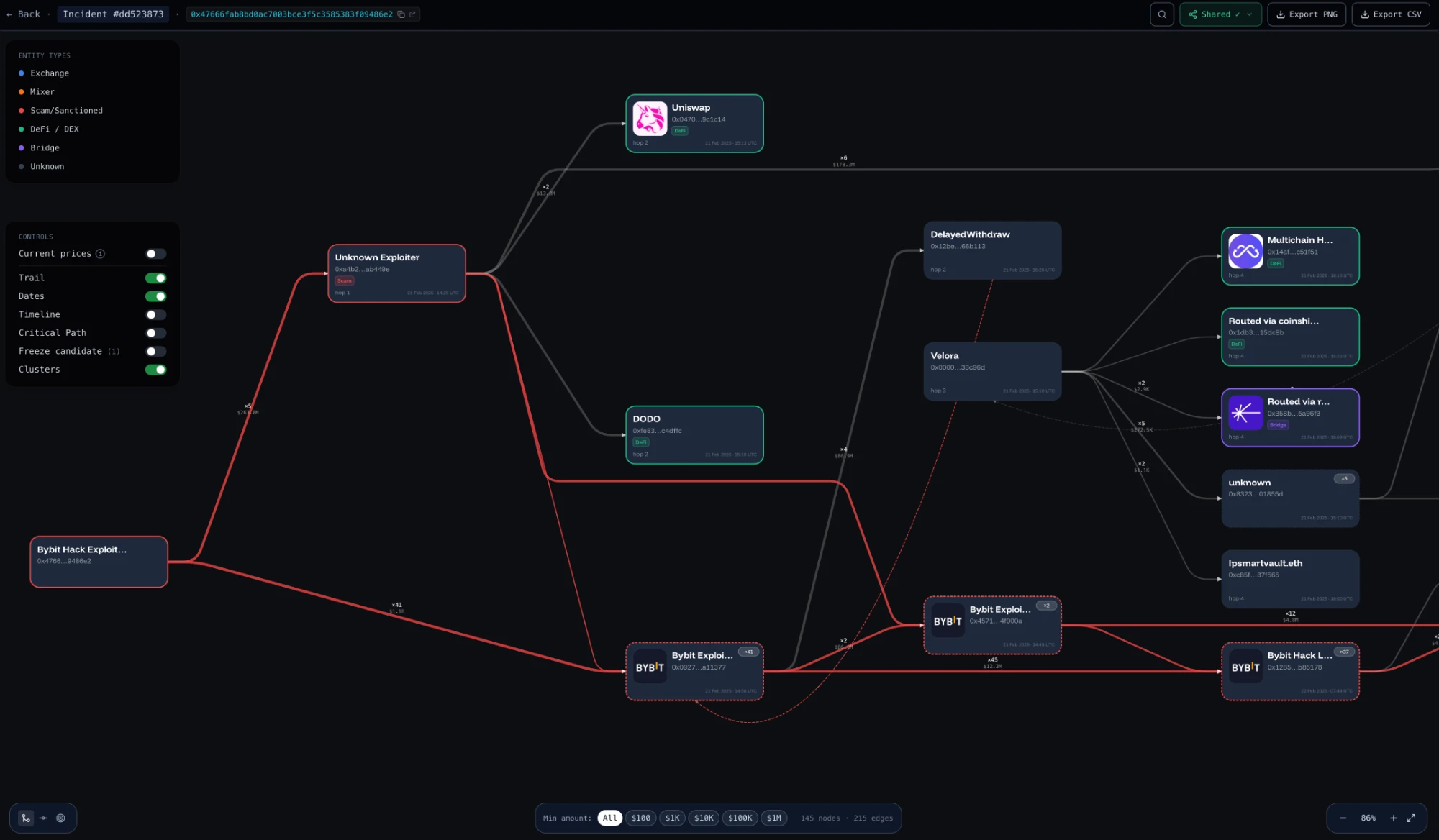Filter min amount to $1M
The height and width of the screenshot is (840, 1439).
click(774, 818)
